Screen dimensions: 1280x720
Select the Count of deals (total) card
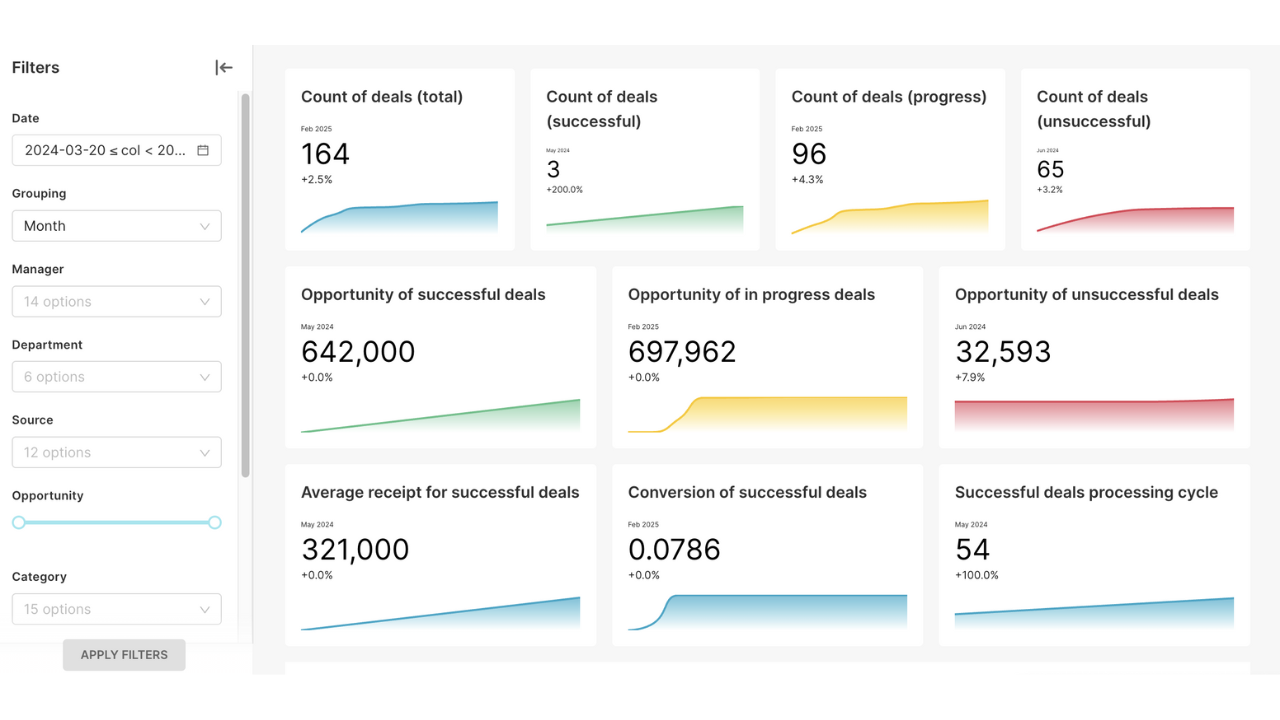400,159
